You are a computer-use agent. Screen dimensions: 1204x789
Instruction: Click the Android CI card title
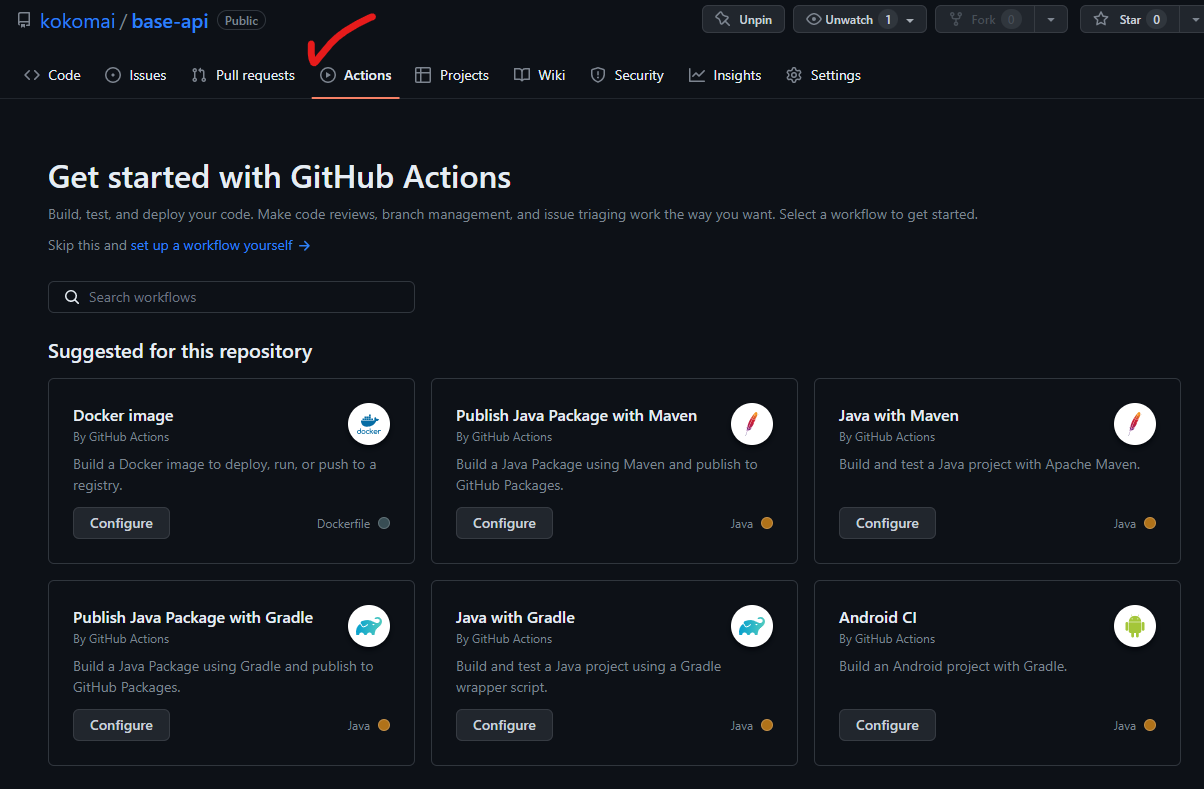878,618
